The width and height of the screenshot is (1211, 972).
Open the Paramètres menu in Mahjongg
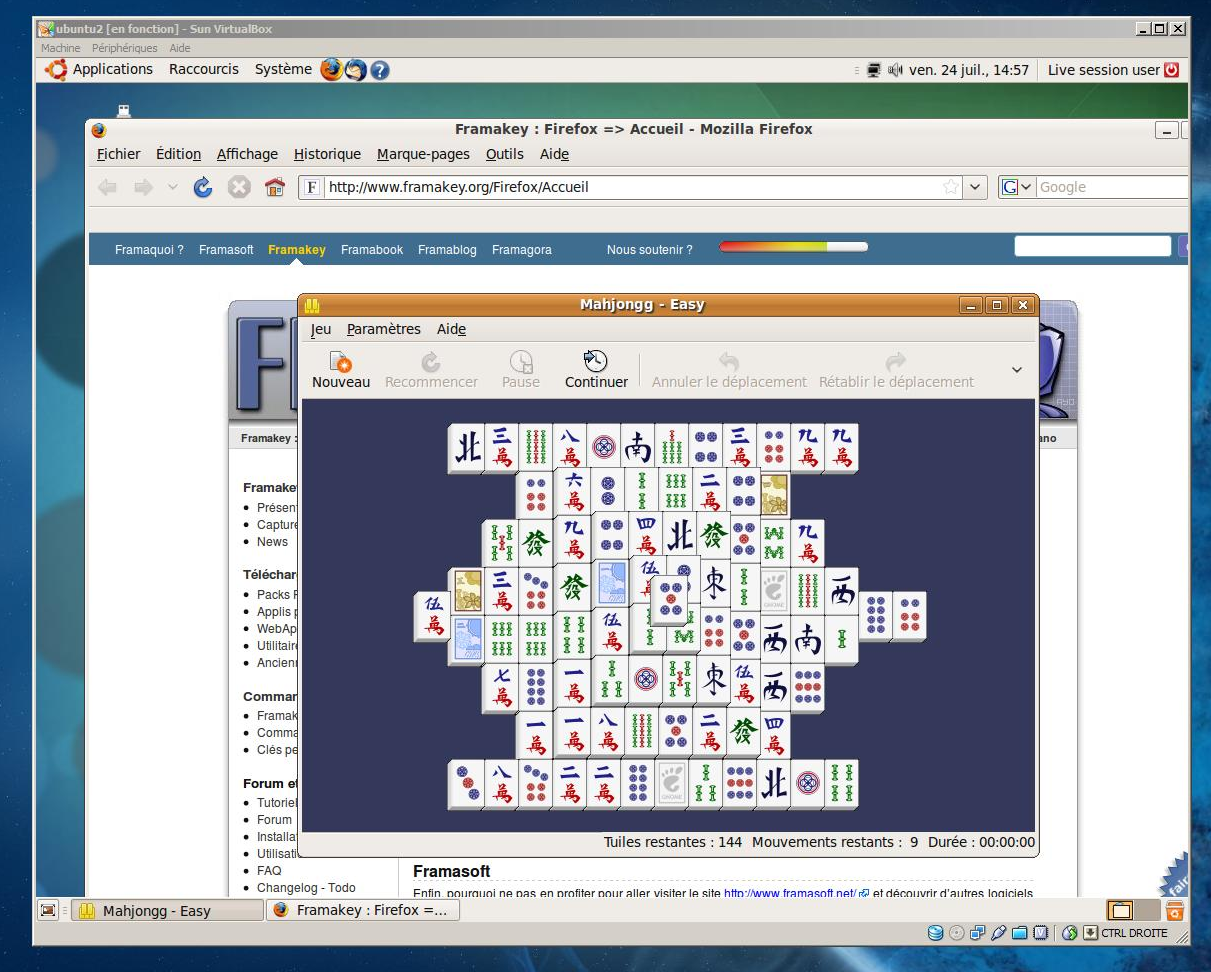coord(384,329)
